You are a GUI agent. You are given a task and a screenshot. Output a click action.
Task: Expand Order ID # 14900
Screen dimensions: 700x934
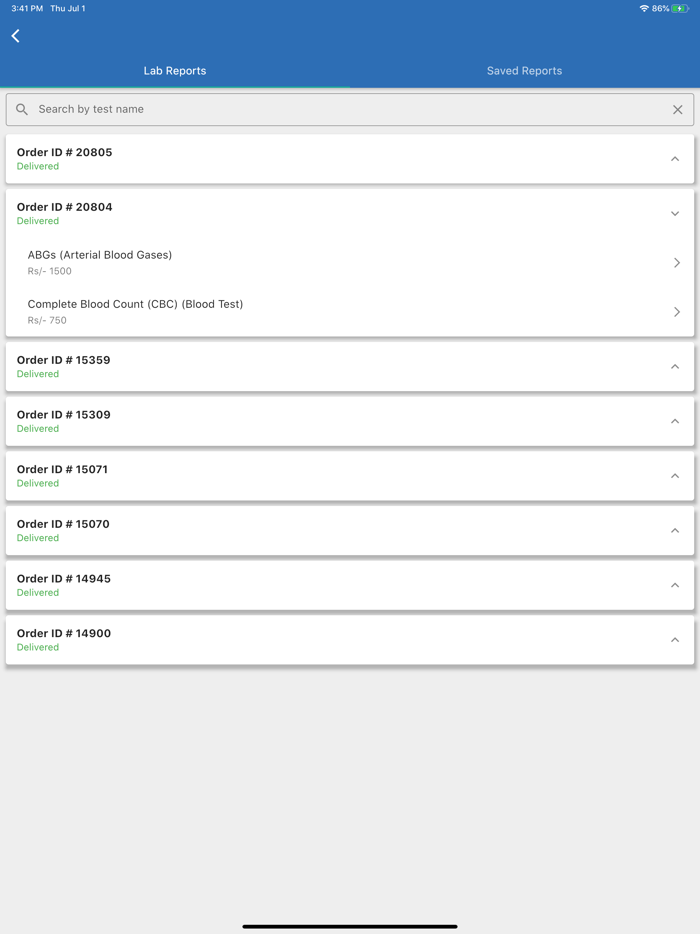[675, 639]
